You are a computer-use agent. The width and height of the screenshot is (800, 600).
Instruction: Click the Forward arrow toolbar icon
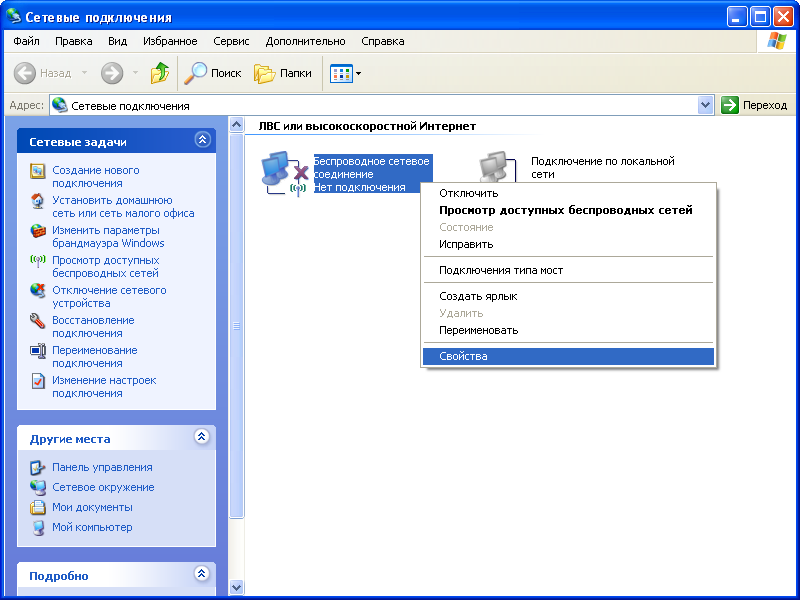pos(112,73)
